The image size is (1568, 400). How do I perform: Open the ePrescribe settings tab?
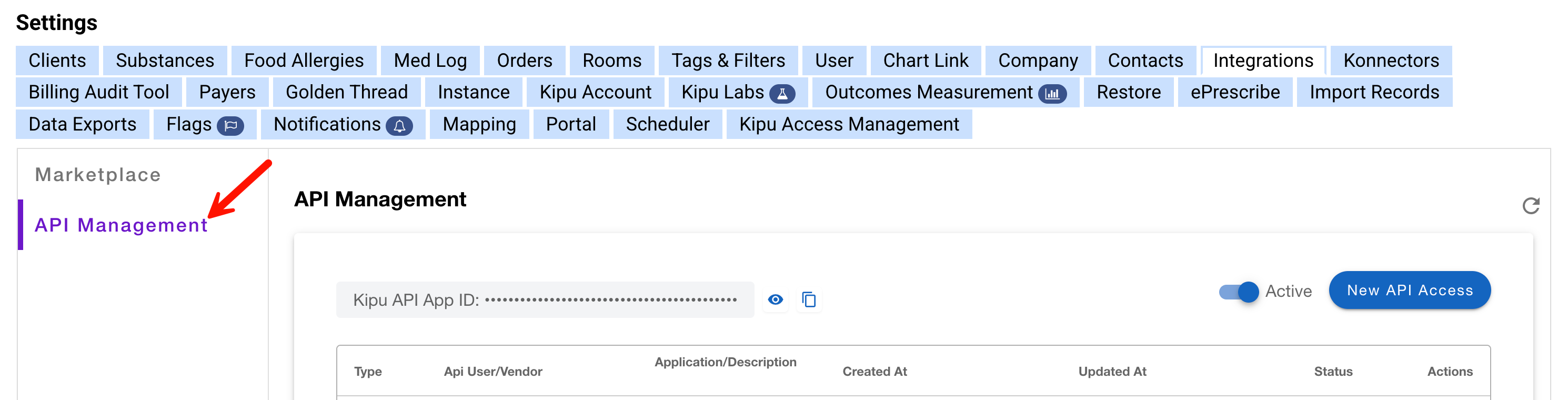click(1234, 93)
